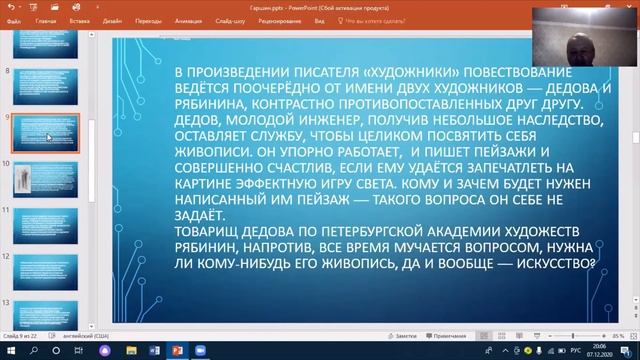Switch to the Главная ribbon tab
Viewport: 640px width, 360px height.
coord(46,21)
